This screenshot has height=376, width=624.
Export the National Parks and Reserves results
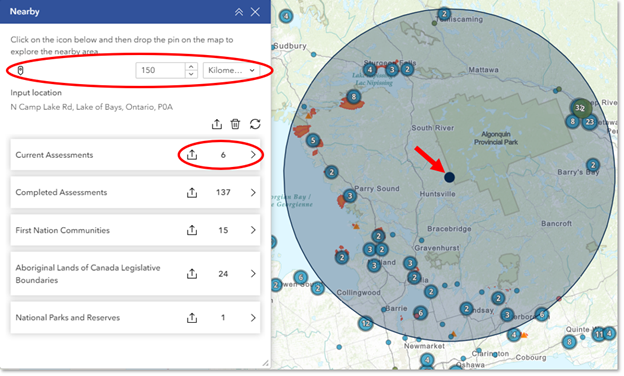coord(192,318)
